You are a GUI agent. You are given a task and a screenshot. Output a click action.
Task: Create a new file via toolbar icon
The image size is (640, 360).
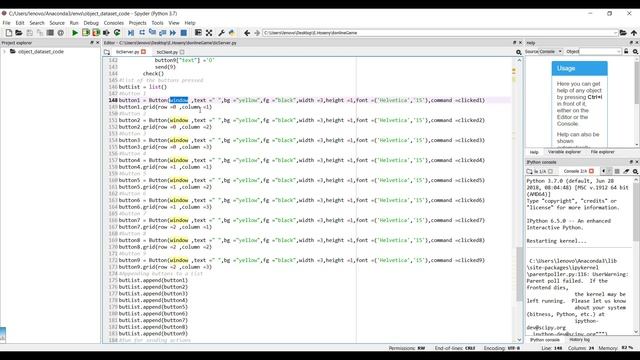point(9,33)
